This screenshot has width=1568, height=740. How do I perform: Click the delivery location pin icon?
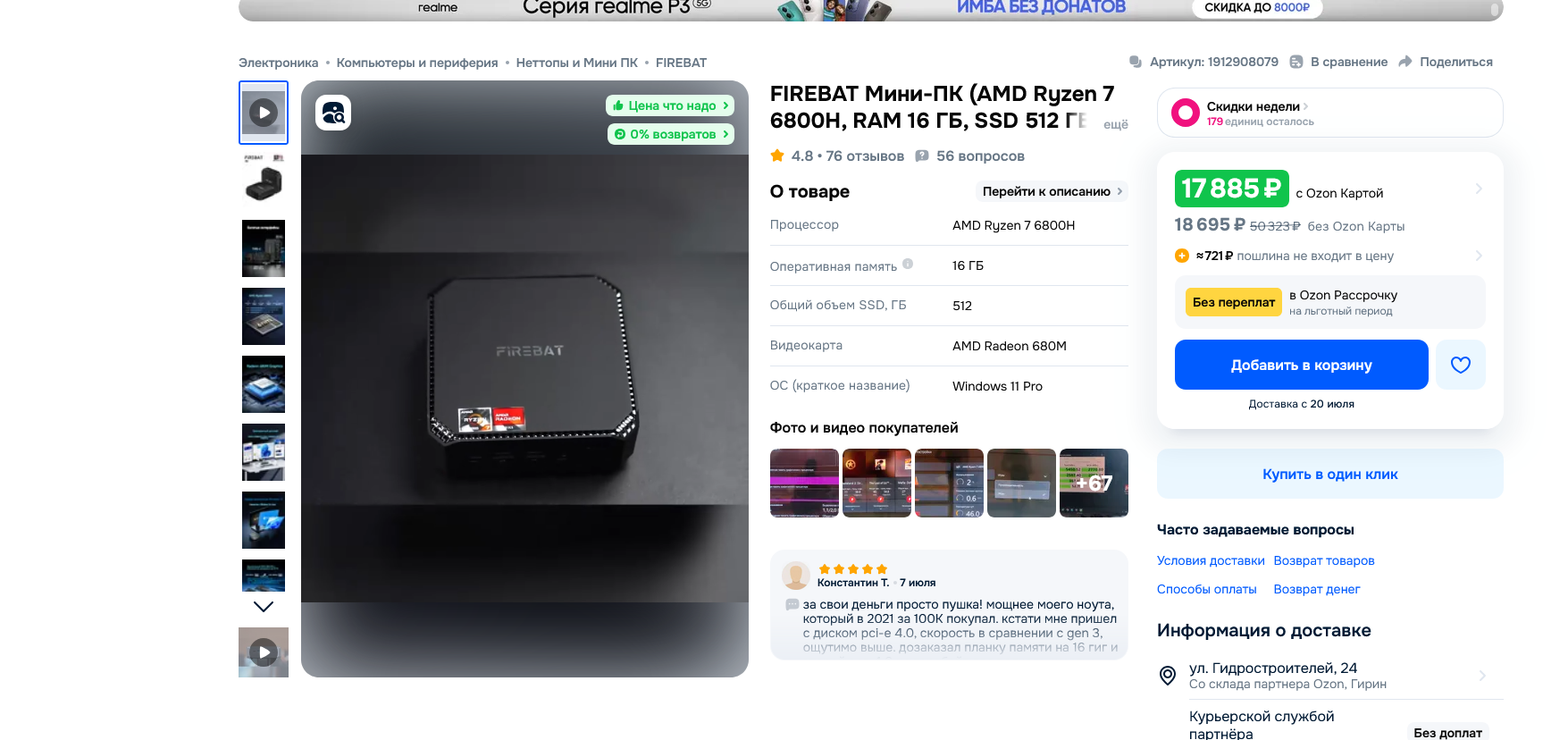1167,676
